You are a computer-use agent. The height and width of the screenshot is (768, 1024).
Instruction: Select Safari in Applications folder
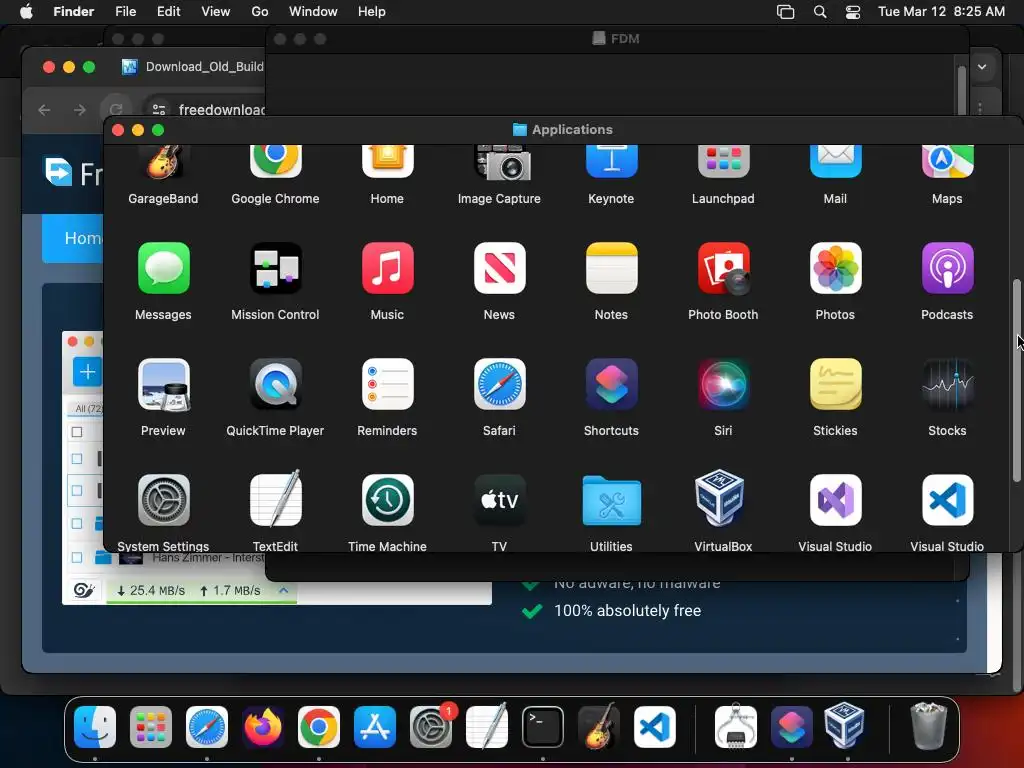499,385
